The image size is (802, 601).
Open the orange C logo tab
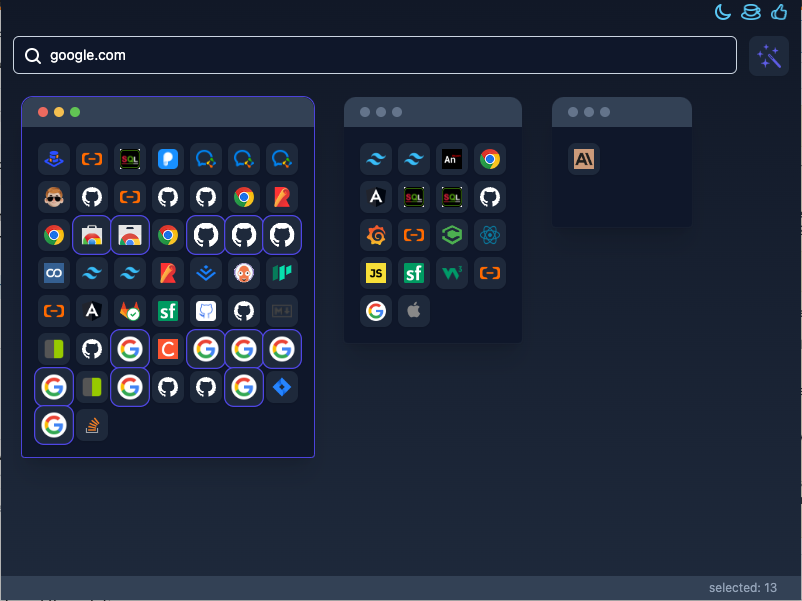click(168, 349)
